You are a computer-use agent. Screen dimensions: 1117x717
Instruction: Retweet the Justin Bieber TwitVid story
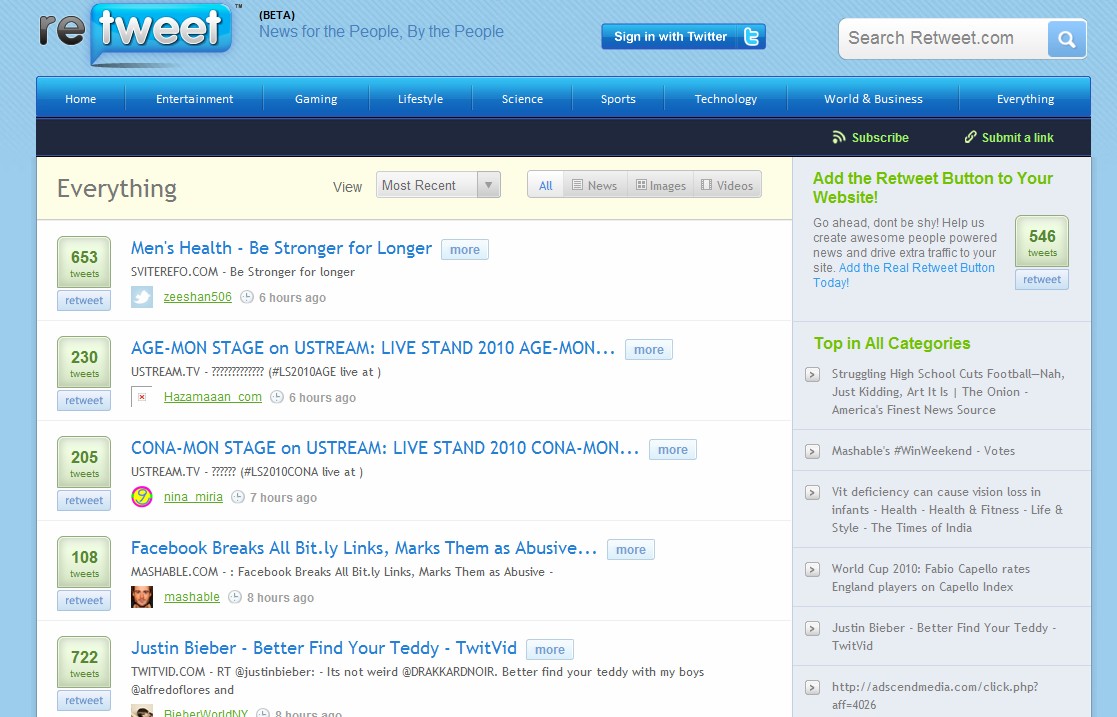[x=84, y=700]
